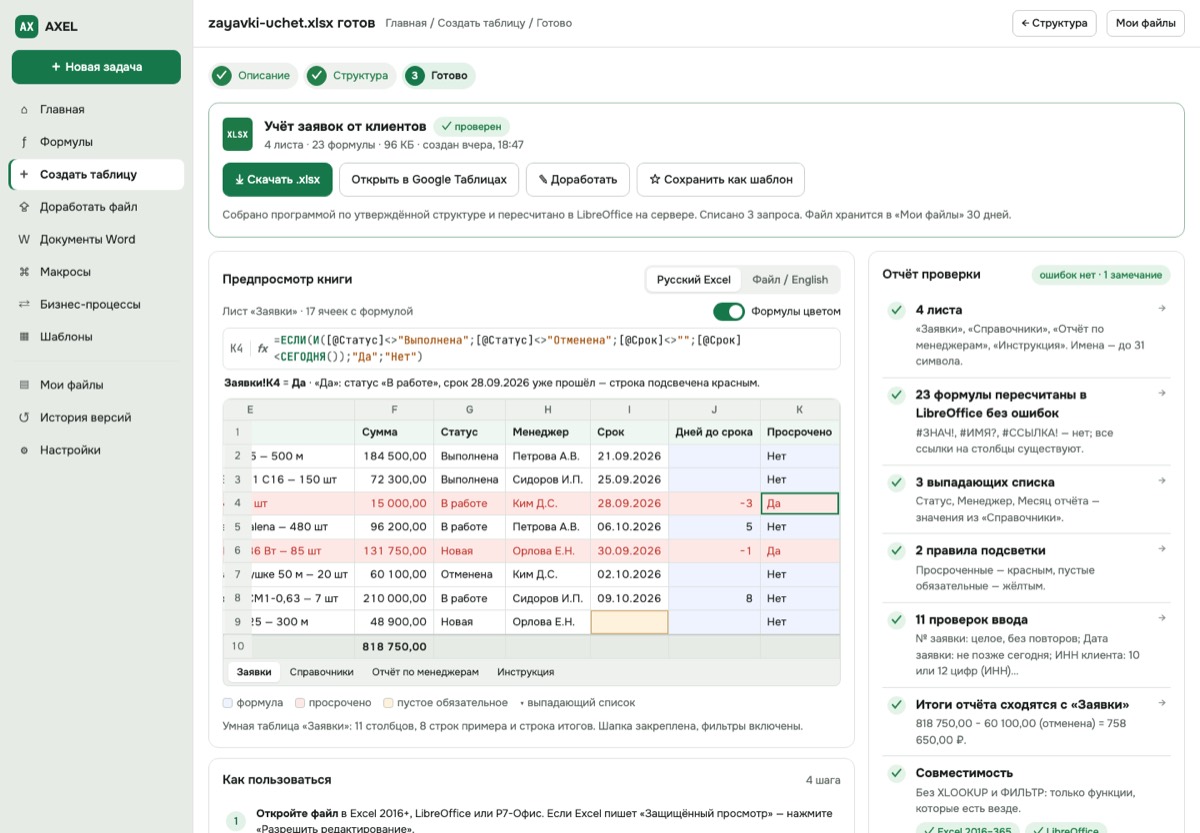
Task: Expand the «3 выпадающих списка» arrow
Action: (x=1162, y=481)
